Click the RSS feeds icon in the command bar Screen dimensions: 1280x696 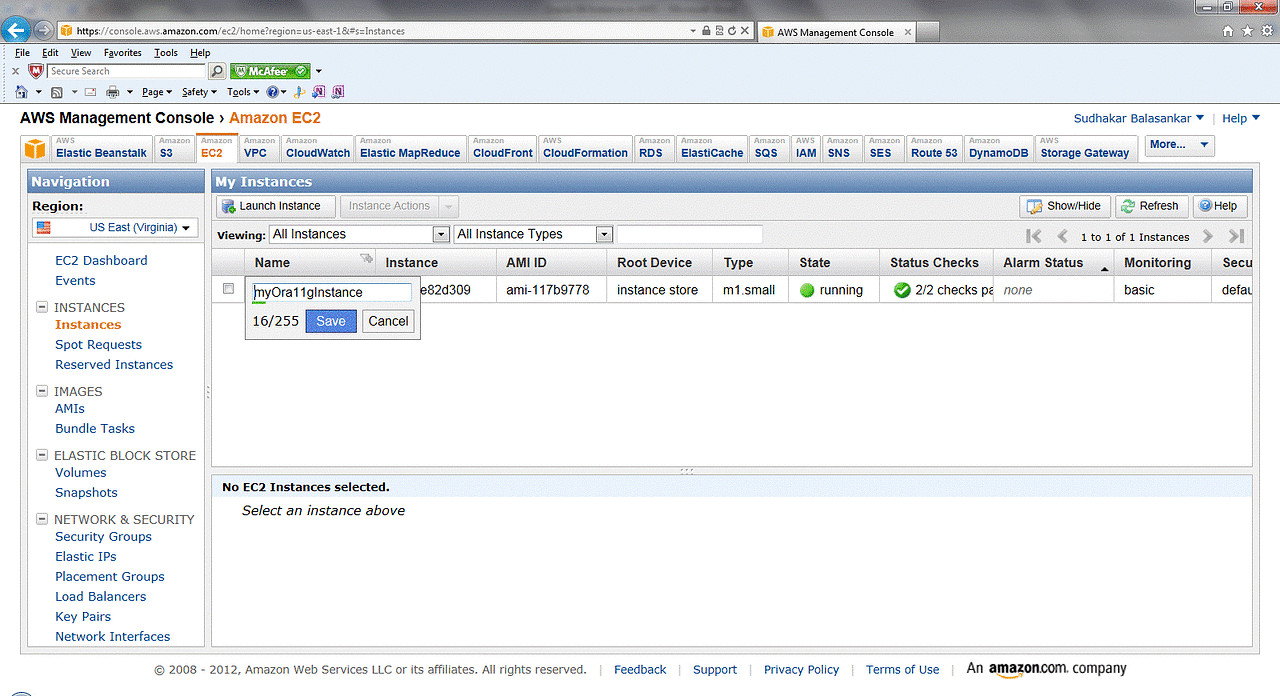57,92
